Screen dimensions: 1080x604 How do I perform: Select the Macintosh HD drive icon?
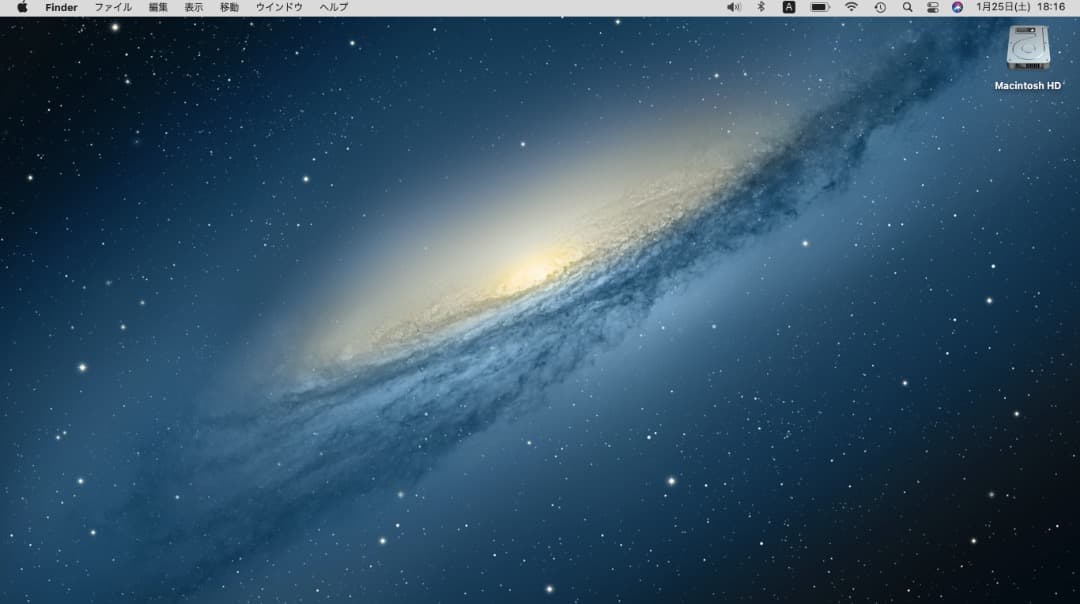pyautogui.click(x=1027, y=48)
